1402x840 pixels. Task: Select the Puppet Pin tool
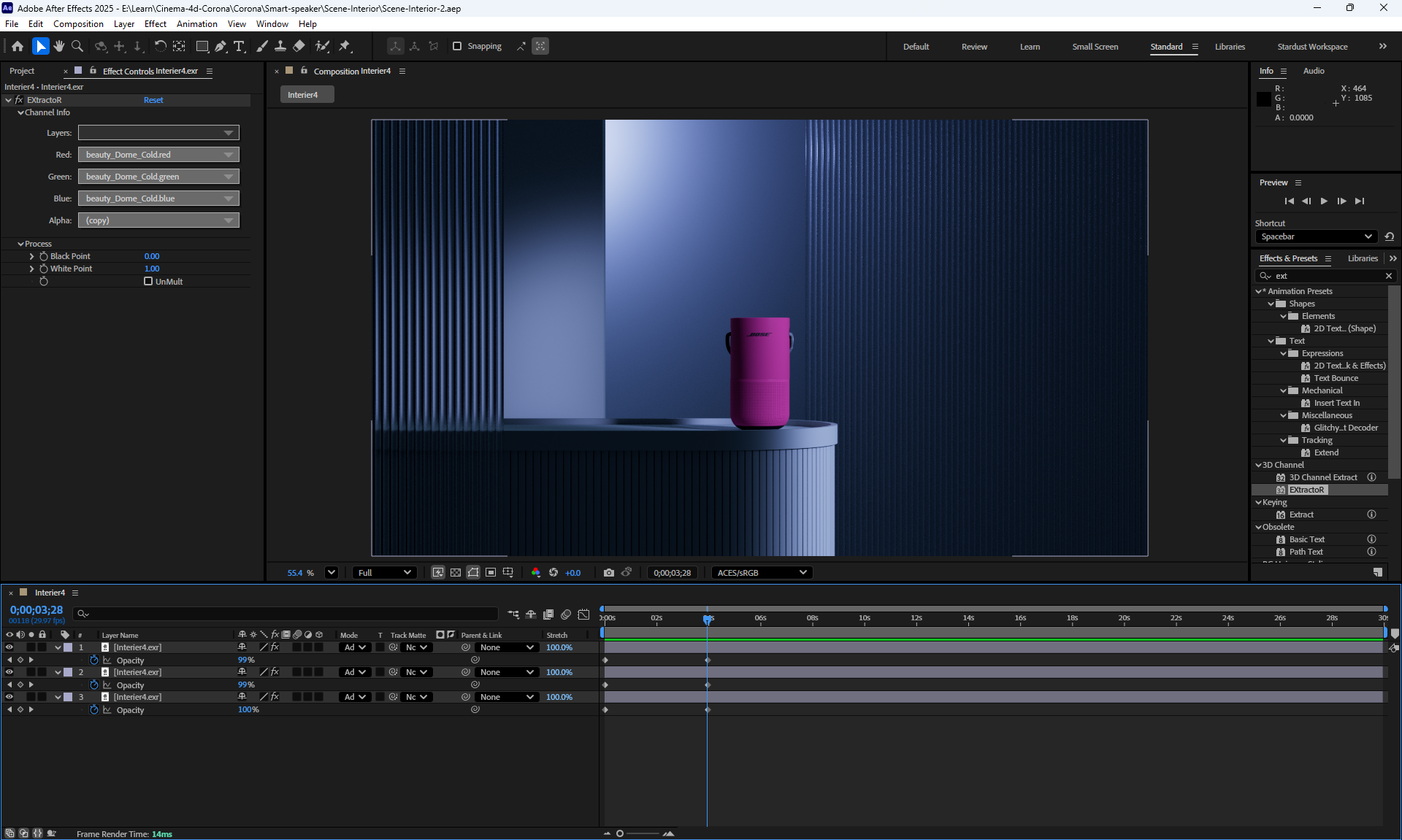click(345, 46)
